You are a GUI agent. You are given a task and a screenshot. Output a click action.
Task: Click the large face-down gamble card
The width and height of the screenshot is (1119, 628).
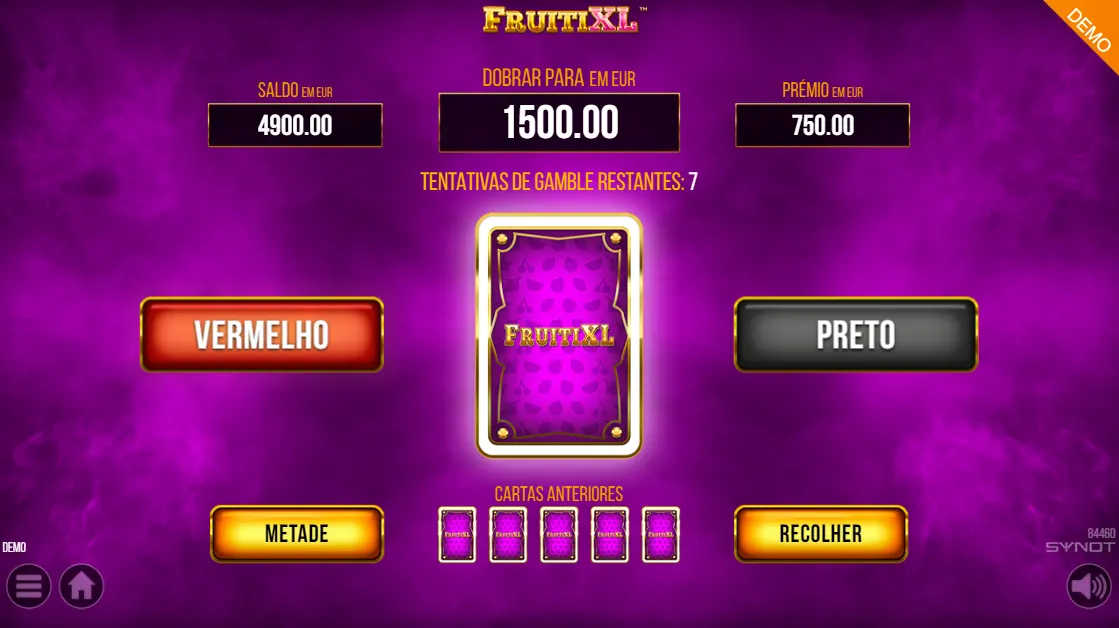pyautogui.click(x=559, y=335)
